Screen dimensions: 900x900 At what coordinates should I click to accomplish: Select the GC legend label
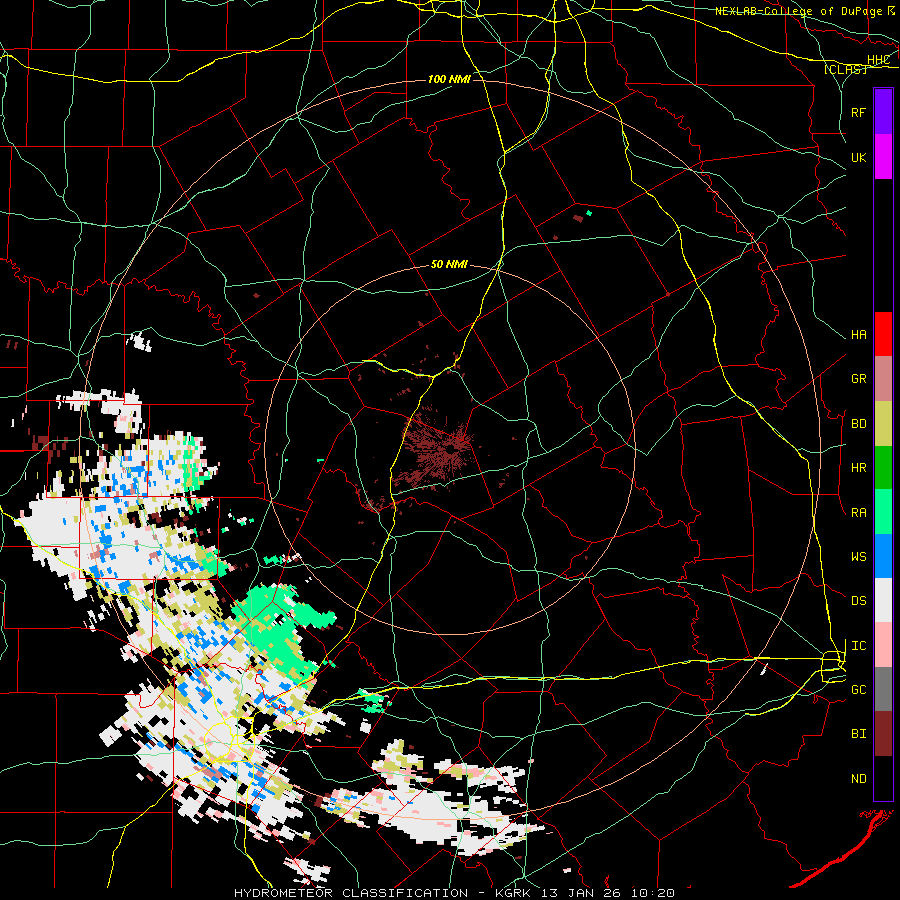[x=858, y=690]
